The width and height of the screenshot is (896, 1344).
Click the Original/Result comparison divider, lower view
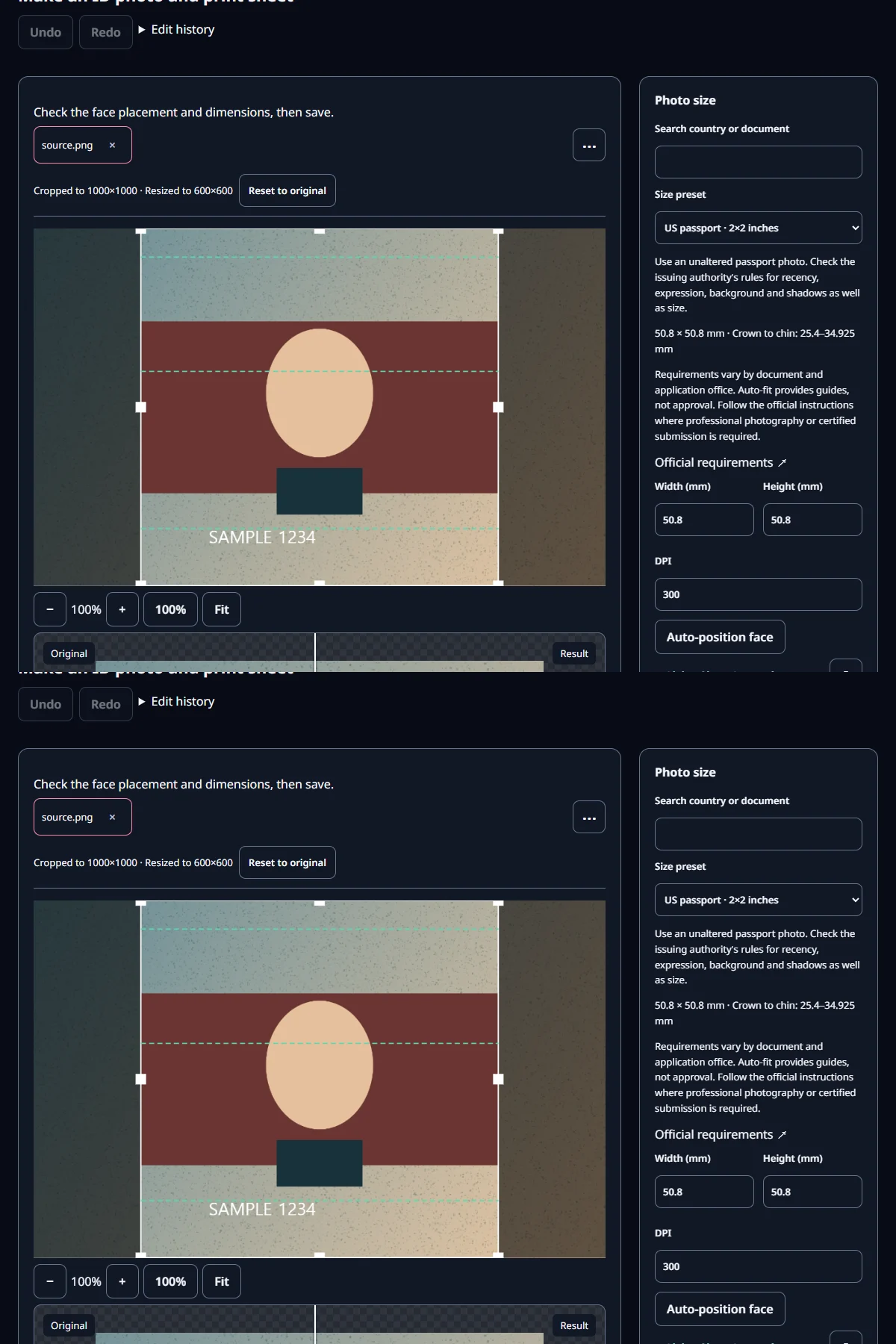(315, 1325)
